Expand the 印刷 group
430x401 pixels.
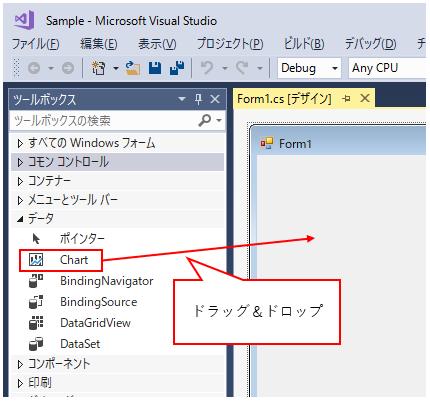click(20, 383)
